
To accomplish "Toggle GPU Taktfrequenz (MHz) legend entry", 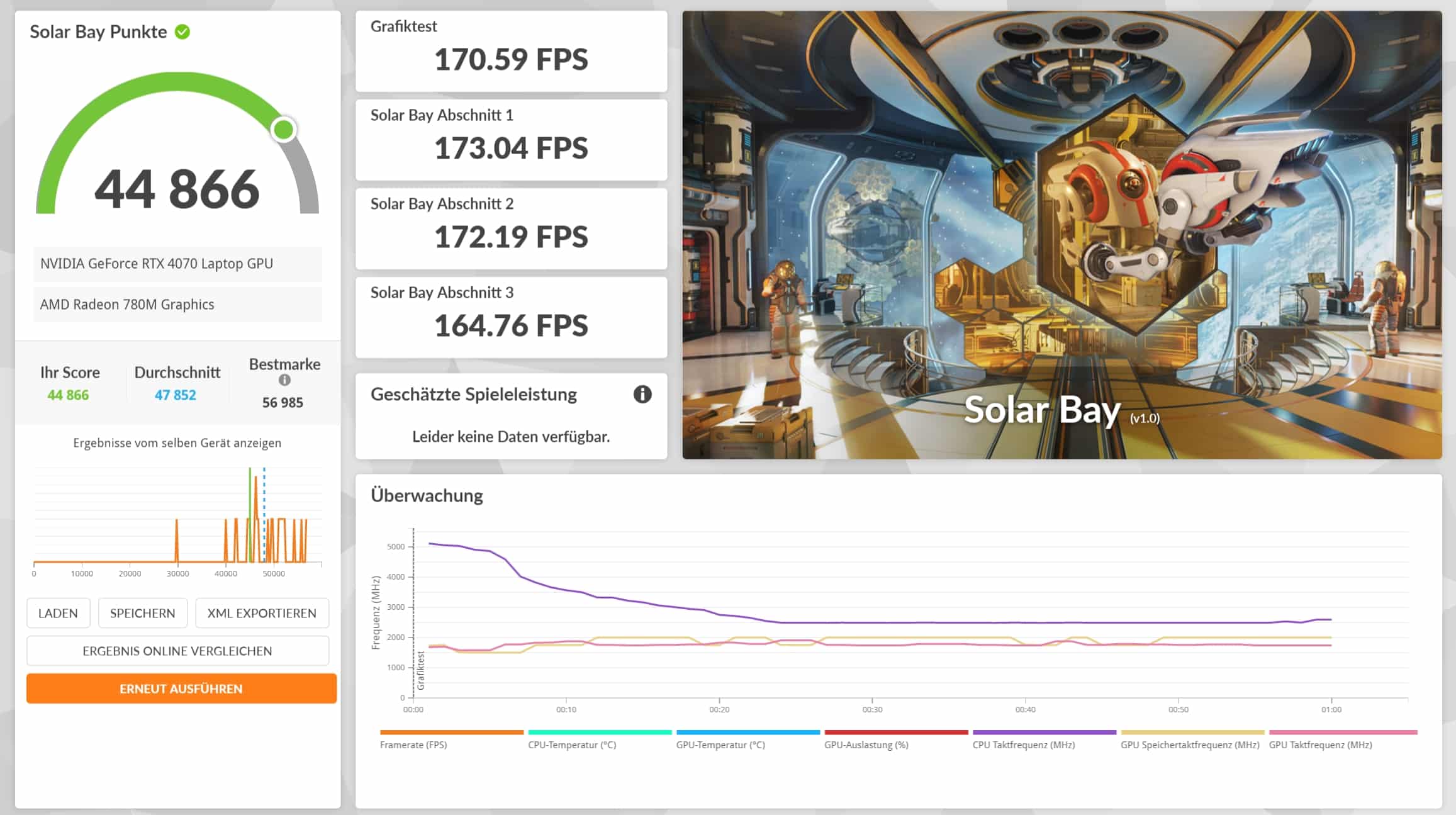I will (x=1320, y=745).
